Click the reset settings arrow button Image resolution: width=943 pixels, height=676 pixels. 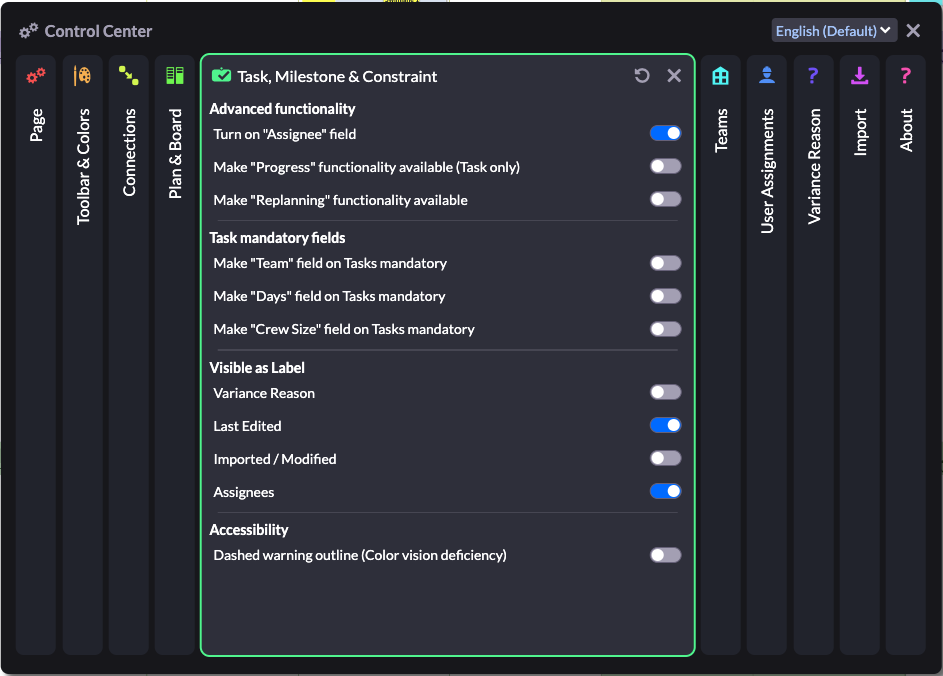pos(642,75)
